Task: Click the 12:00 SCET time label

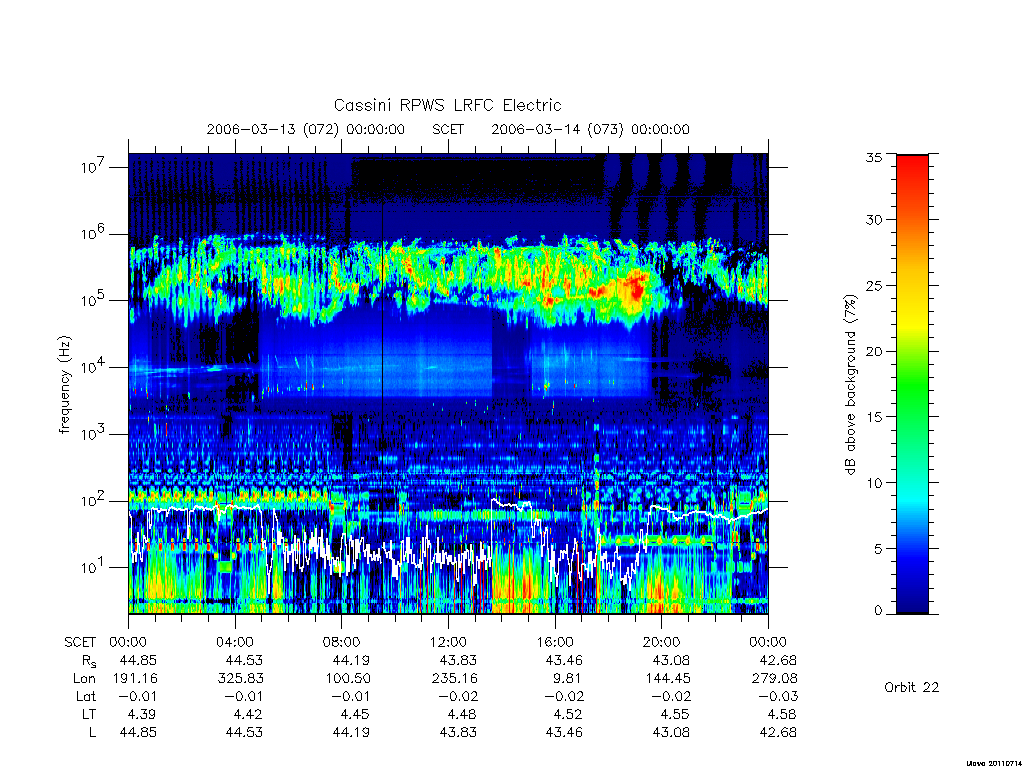Action: click(448, 642)
